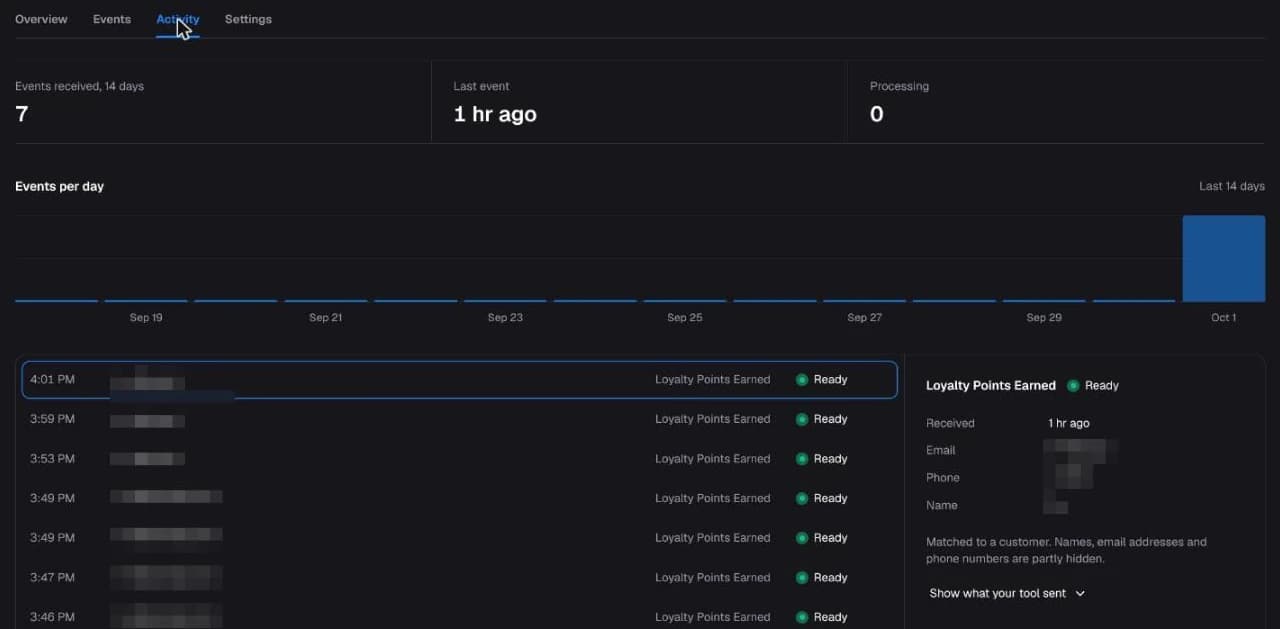
Task: Select the 3:53 PM event row
Action: pyautogui.click(x=460, y=459)
